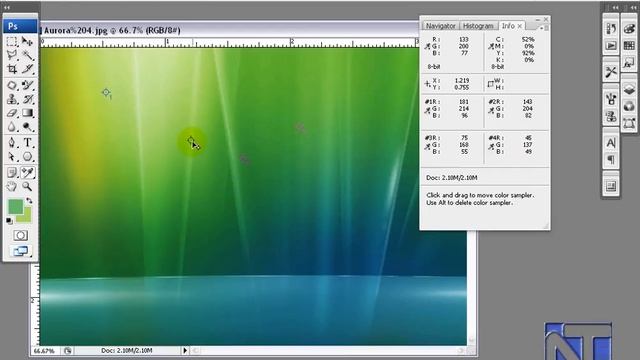Select the Move tool
Viewport: 640px width, 360px height.
click(x=27, y=41)
